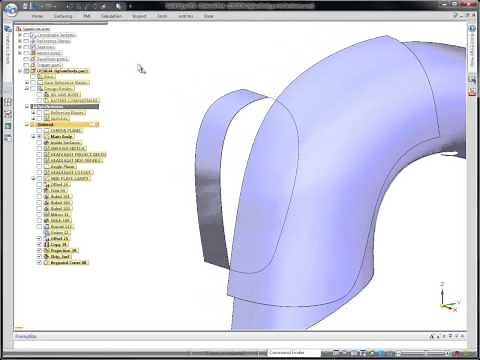Open the Home ribbon tab

[x=37, y=16]
